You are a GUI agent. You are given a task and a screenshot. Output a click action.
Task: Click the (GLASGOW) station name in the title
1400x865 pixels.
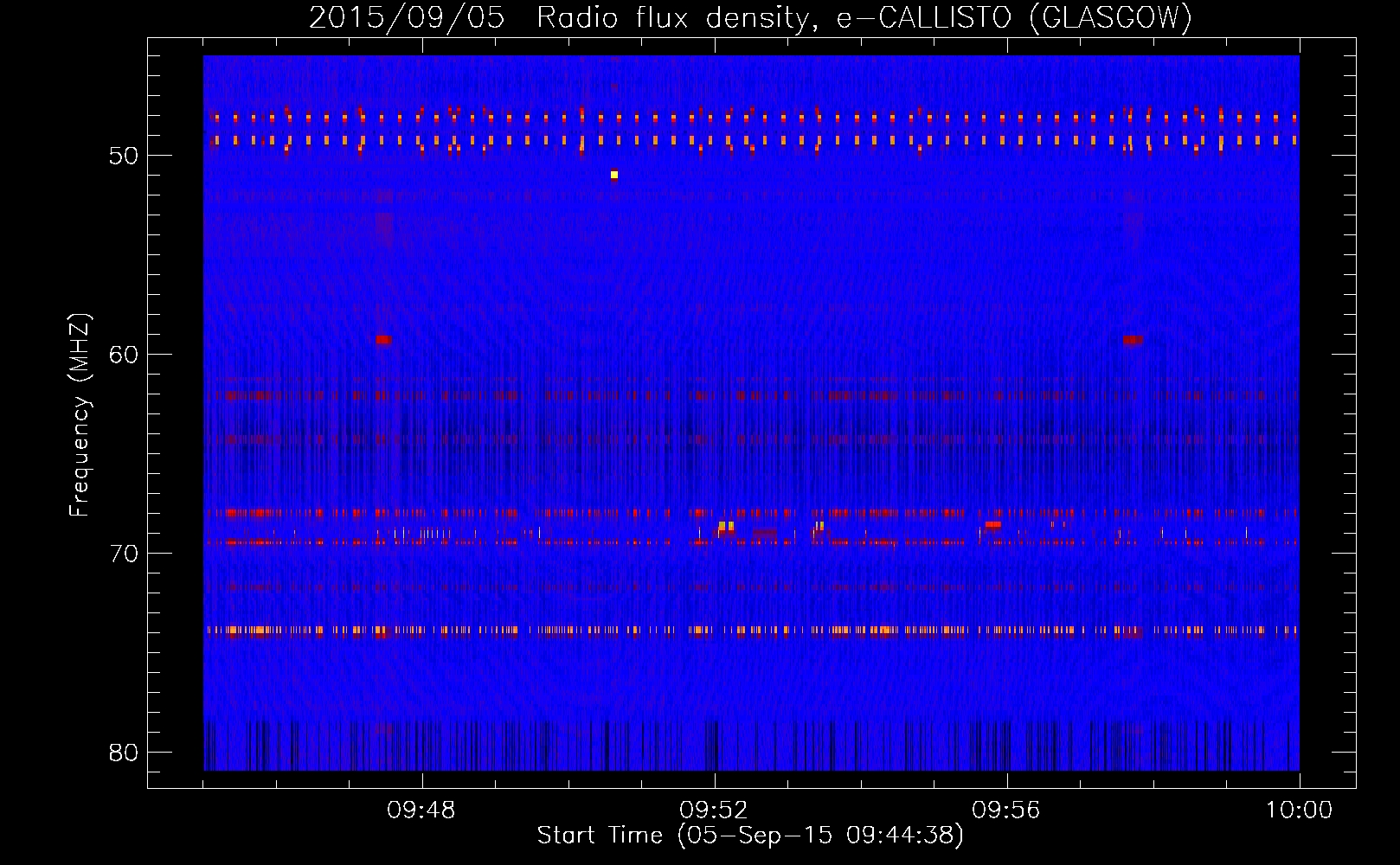coord(1111,17)
